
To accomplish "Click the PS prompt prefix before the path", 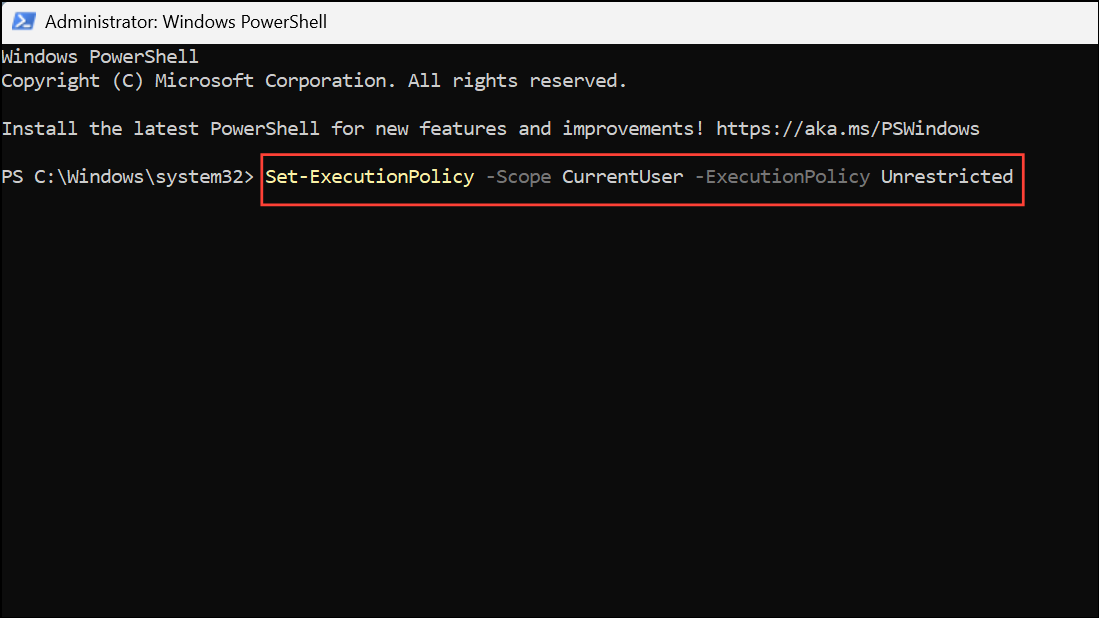I will pos(13,177).
